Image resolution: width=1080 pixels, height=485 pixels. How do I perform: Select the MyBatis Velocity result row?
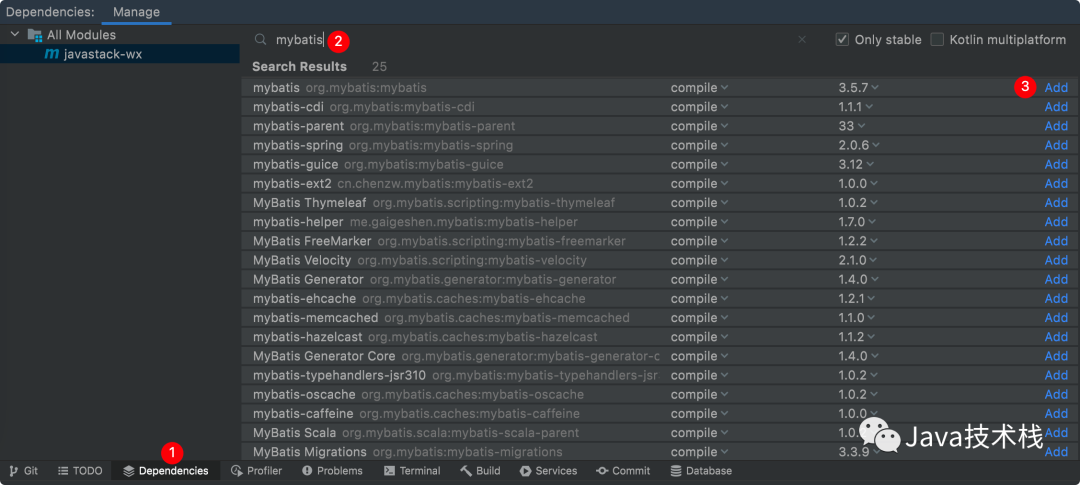coord(658,260)
